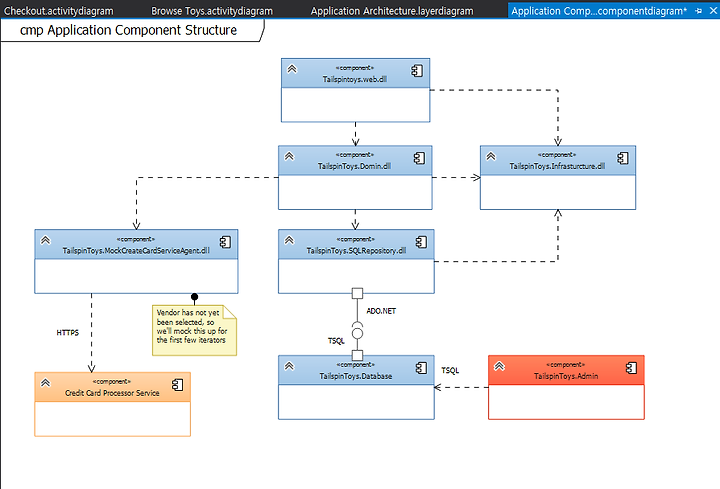Click the component icon on TailspinToys.Admin
Viewport: 720px width, 489px height.
coord(631,368)
